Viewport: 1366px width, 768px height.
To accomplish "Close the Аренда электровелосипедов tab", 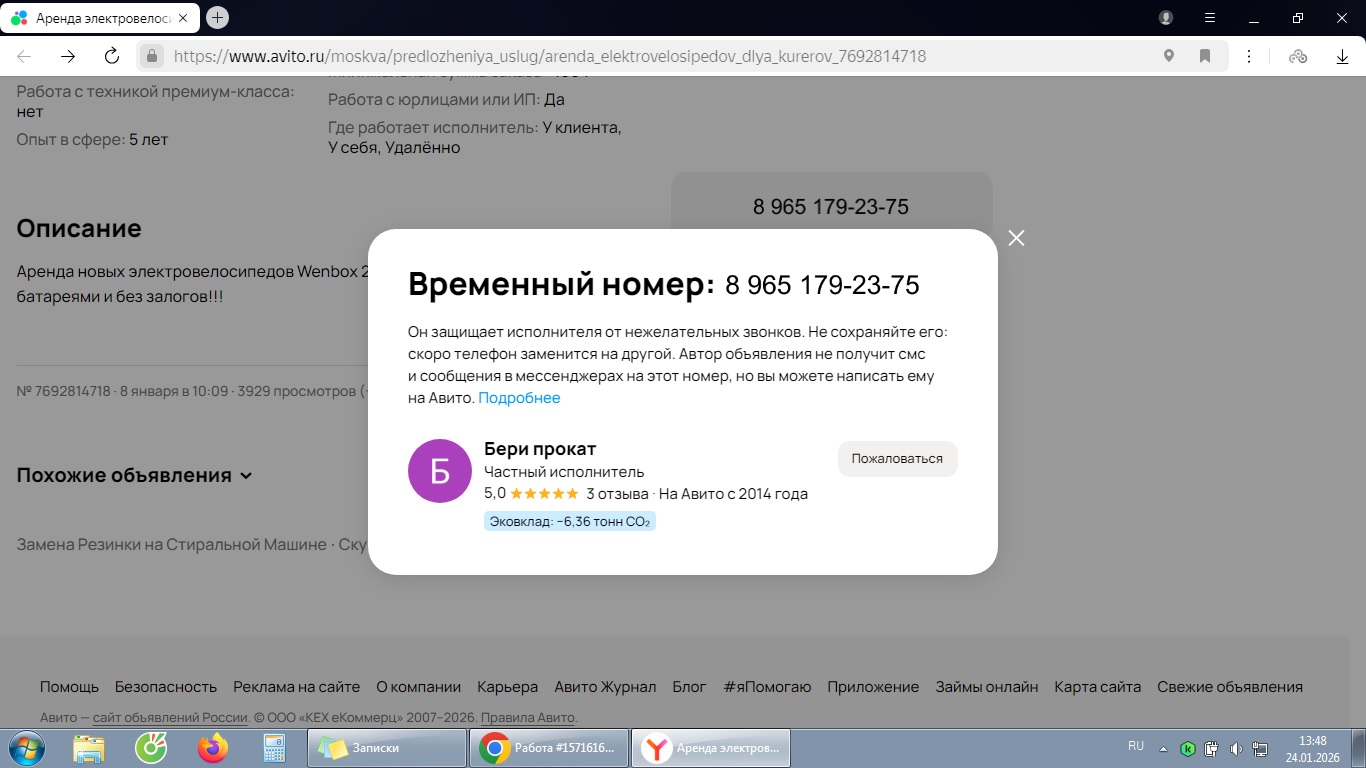I will pos(182,18).
